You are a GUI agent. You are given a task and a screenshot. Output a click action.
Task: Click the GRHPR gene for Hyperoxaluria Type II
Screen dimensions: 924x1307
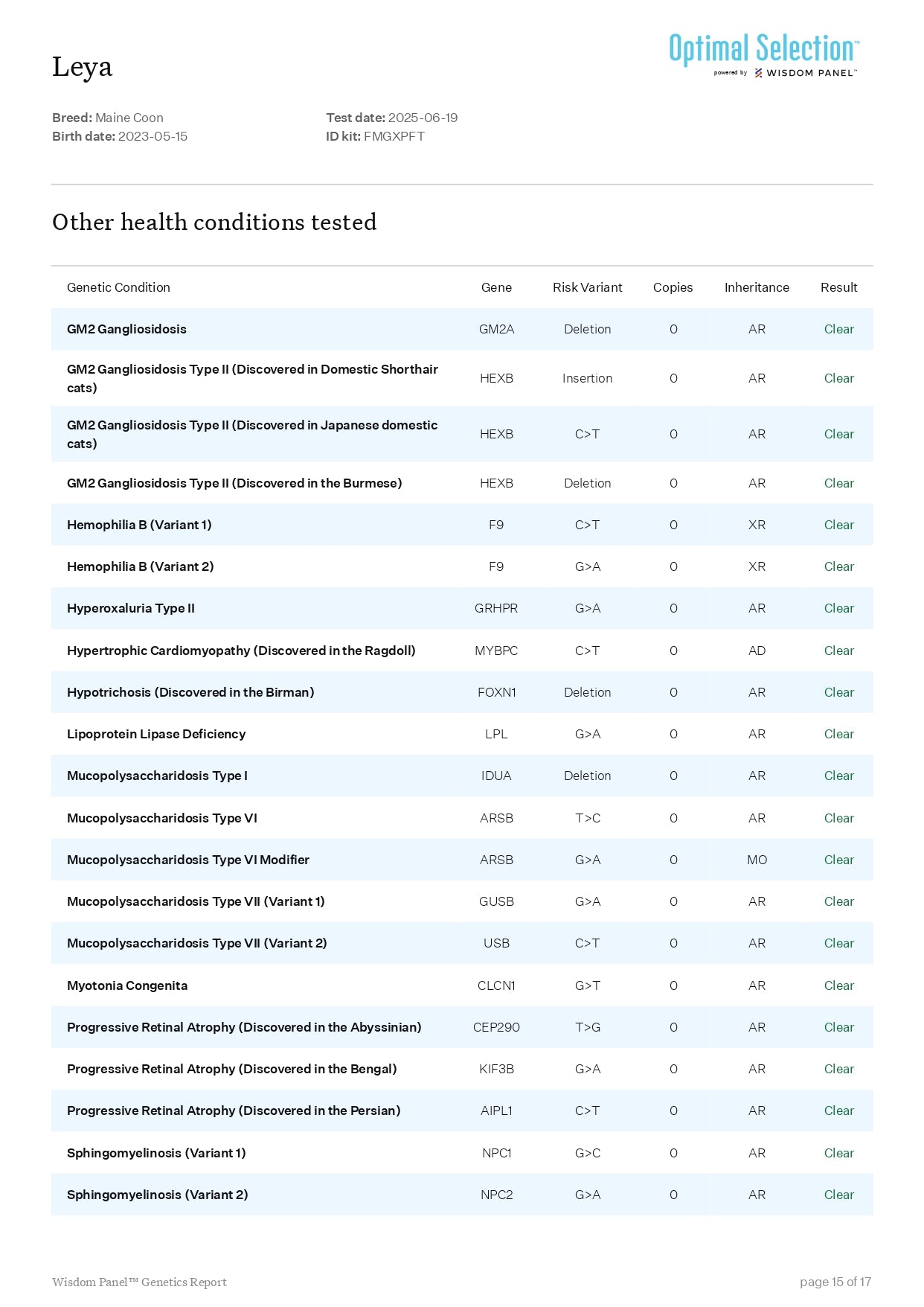[496, 608]
